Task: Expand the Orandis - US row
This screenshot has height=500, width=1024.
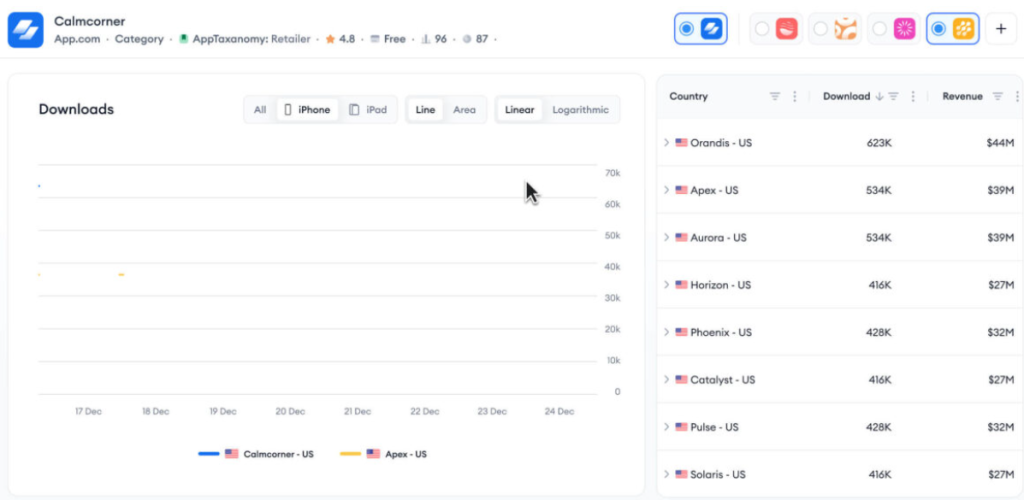Action: (666, 143)
